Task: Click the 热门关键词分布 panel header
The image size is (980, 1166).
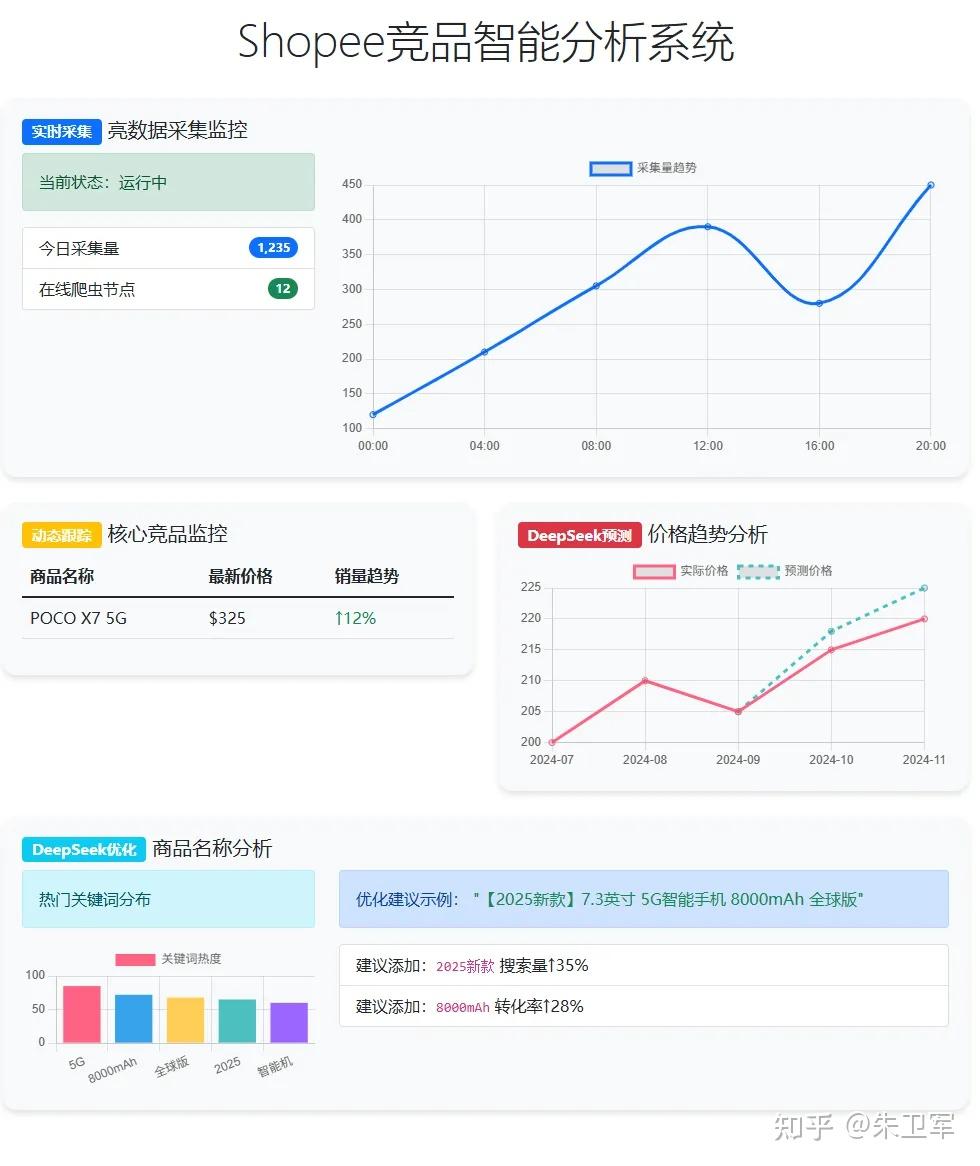Action: (168, 899)
